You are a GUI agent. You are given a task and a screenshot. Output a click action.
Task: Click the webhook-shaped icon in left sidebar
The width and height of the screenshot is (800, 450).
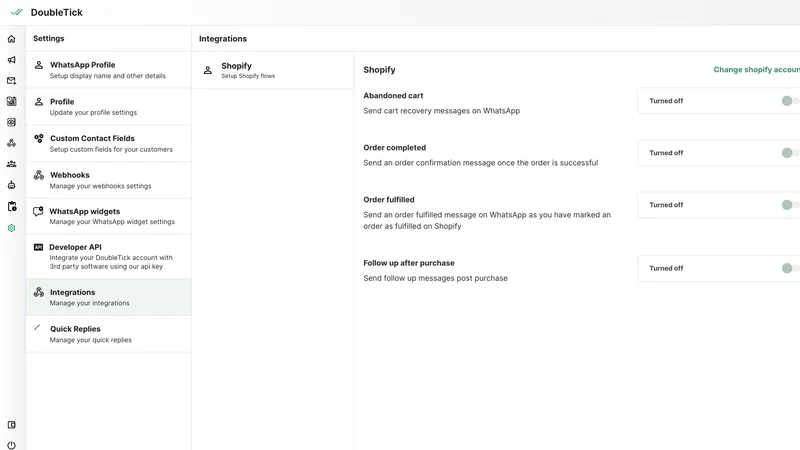coord(11,143)
